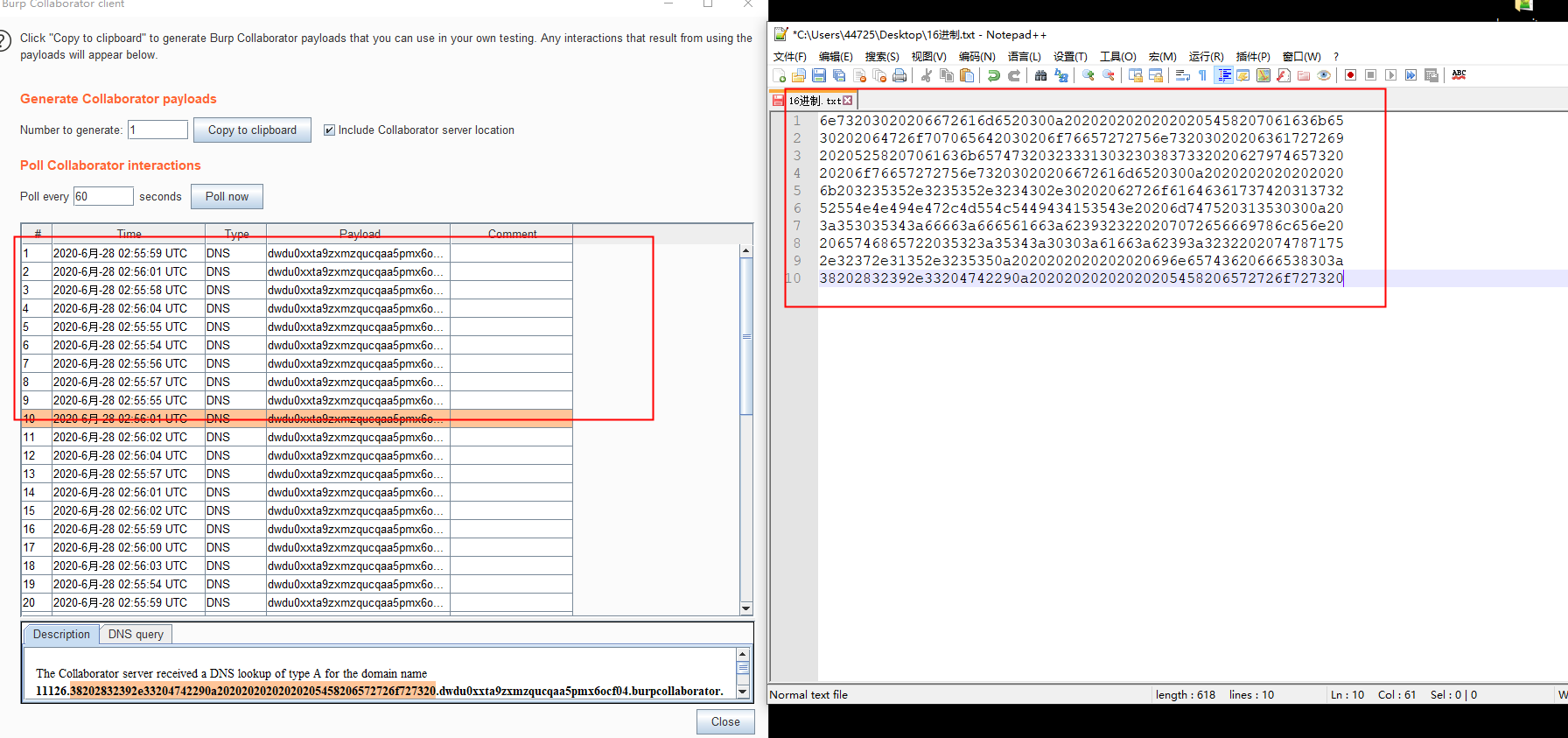The image size is (1568, 738).
Task: Select the 16进制.txt document tab
Action: click(814, 101)
